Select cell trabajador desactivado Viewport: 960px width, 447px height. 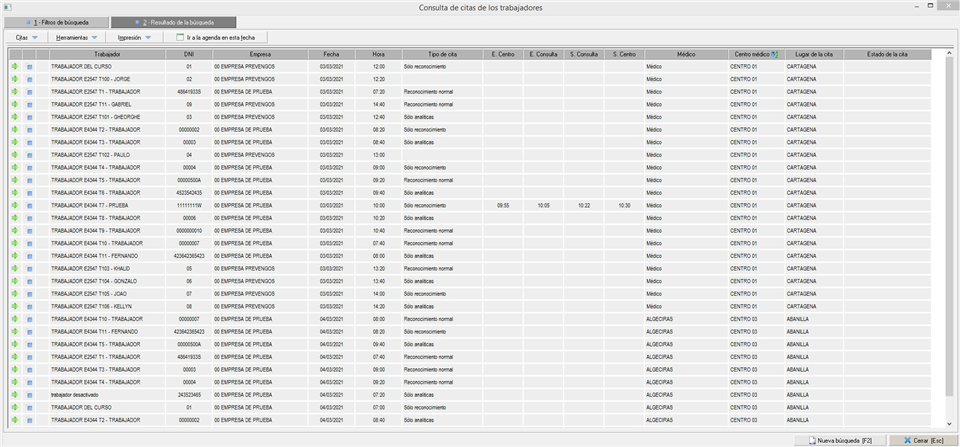107,394
